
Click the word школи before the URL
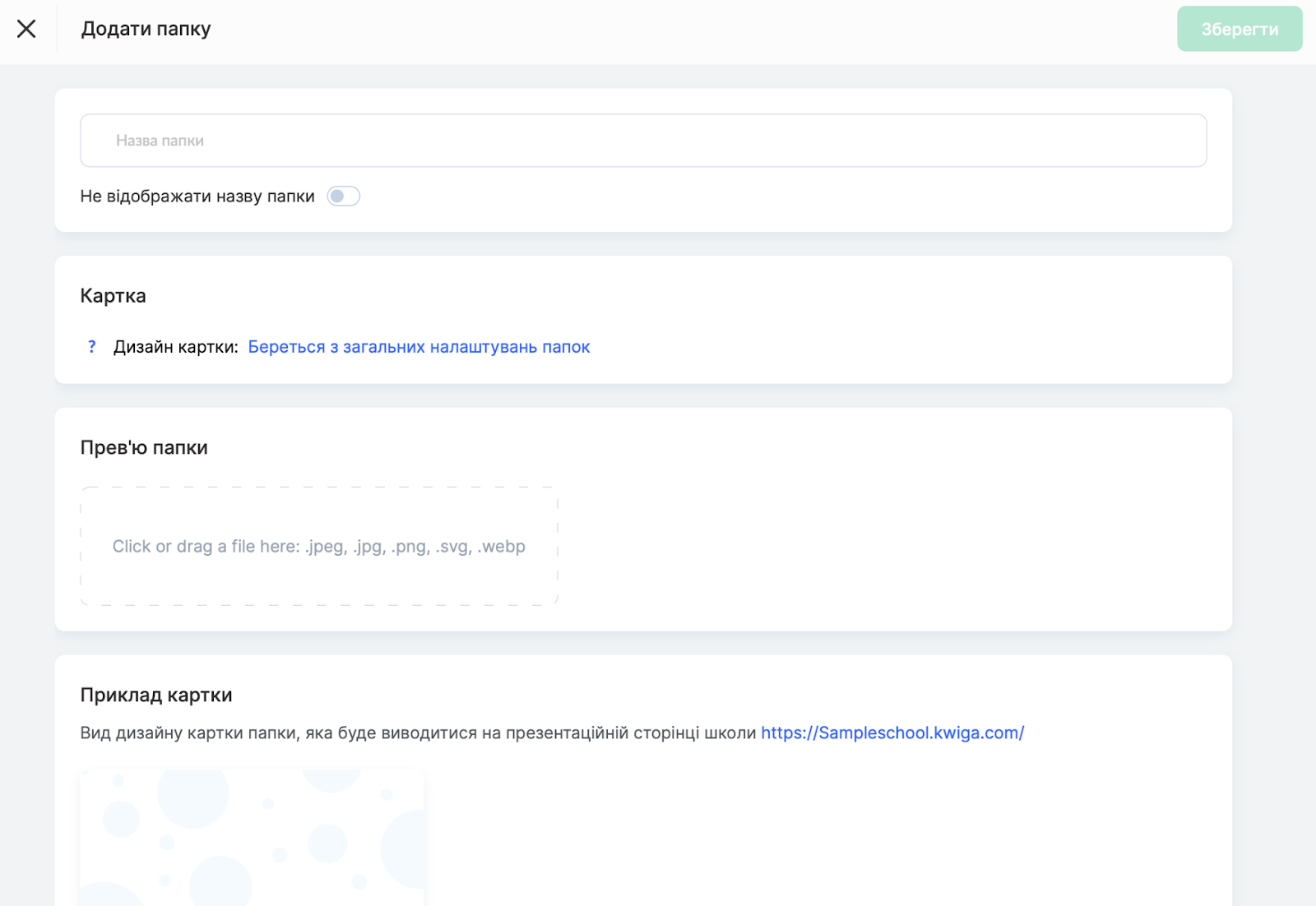(x=730, y=733)
